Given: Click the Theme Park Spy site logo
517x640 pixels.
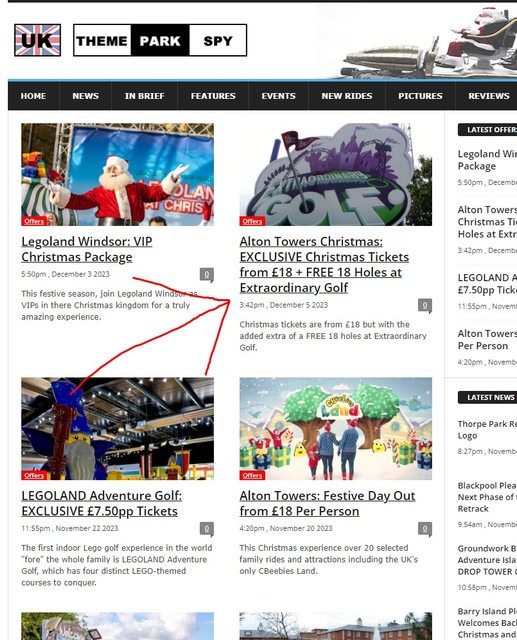Looking at the screenshot, I should [x=160, y=40].
